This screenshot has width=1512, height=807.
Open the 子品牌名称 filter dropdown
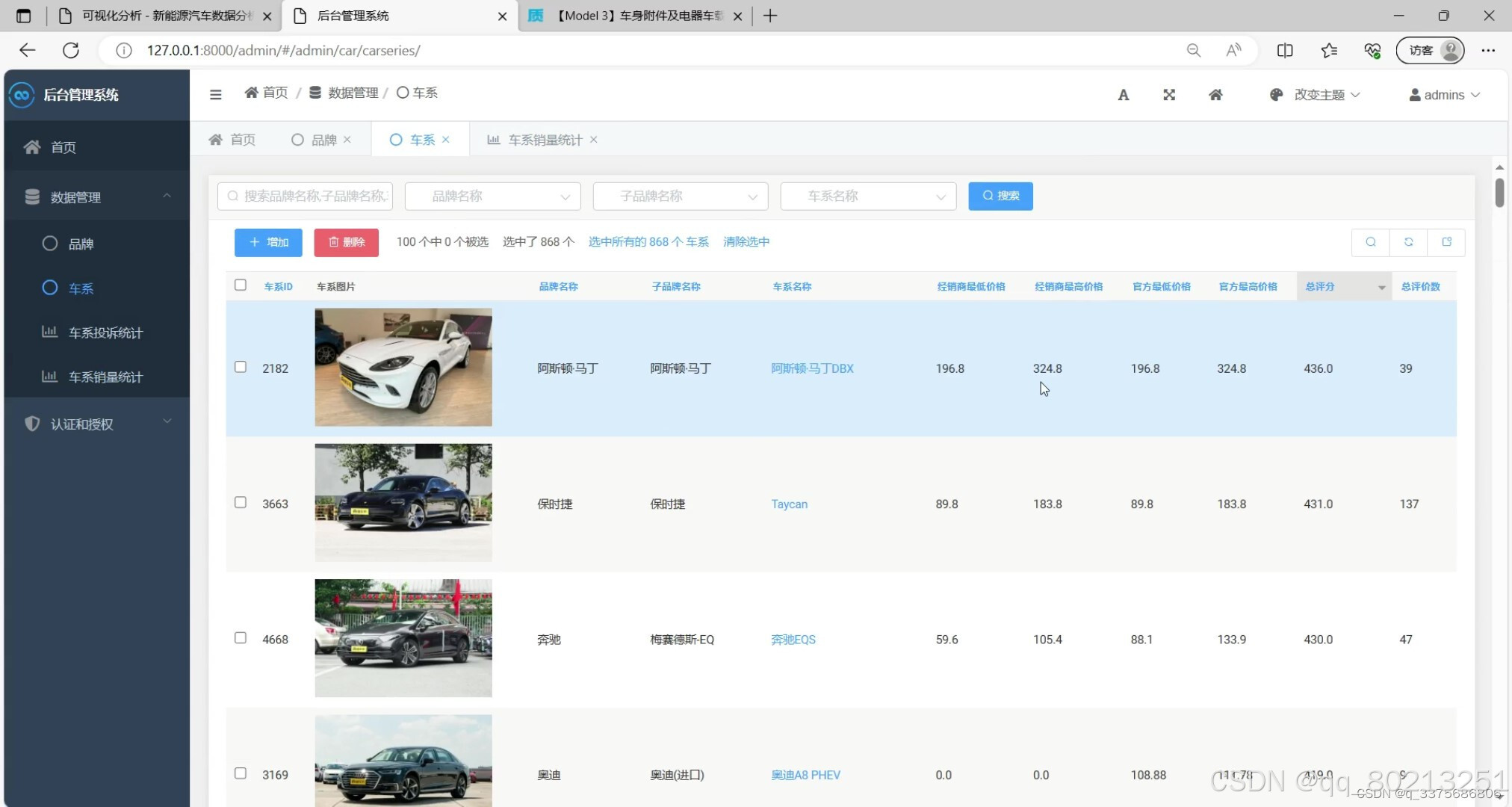[x=680, y=197]
